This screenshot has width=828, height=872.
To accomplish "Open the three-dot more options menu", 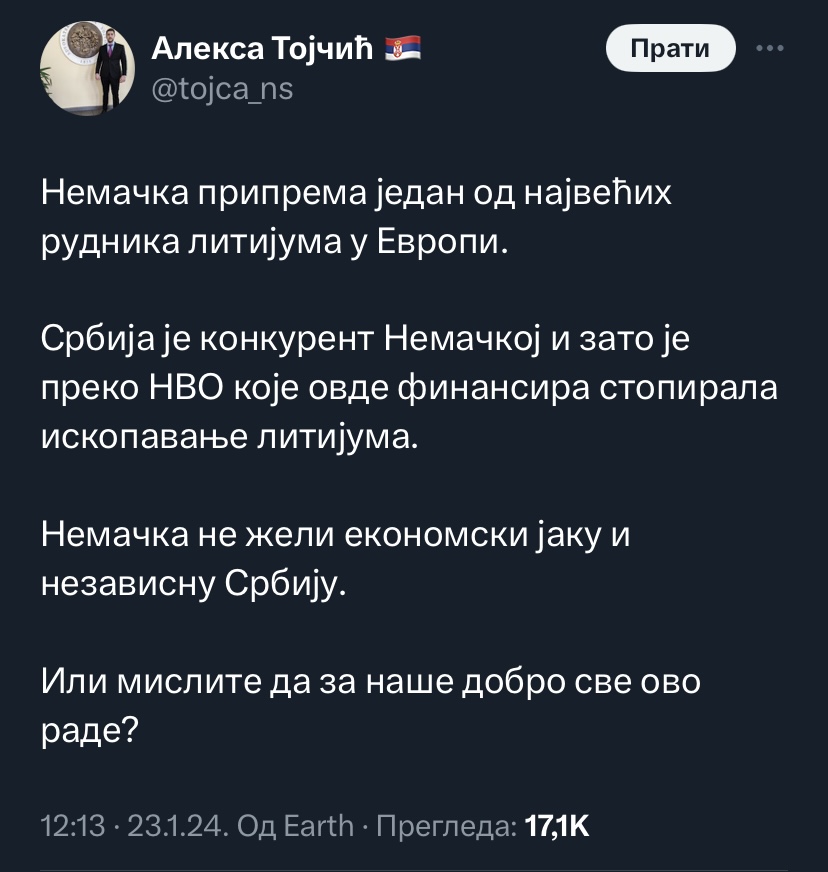I will (769, 48).
